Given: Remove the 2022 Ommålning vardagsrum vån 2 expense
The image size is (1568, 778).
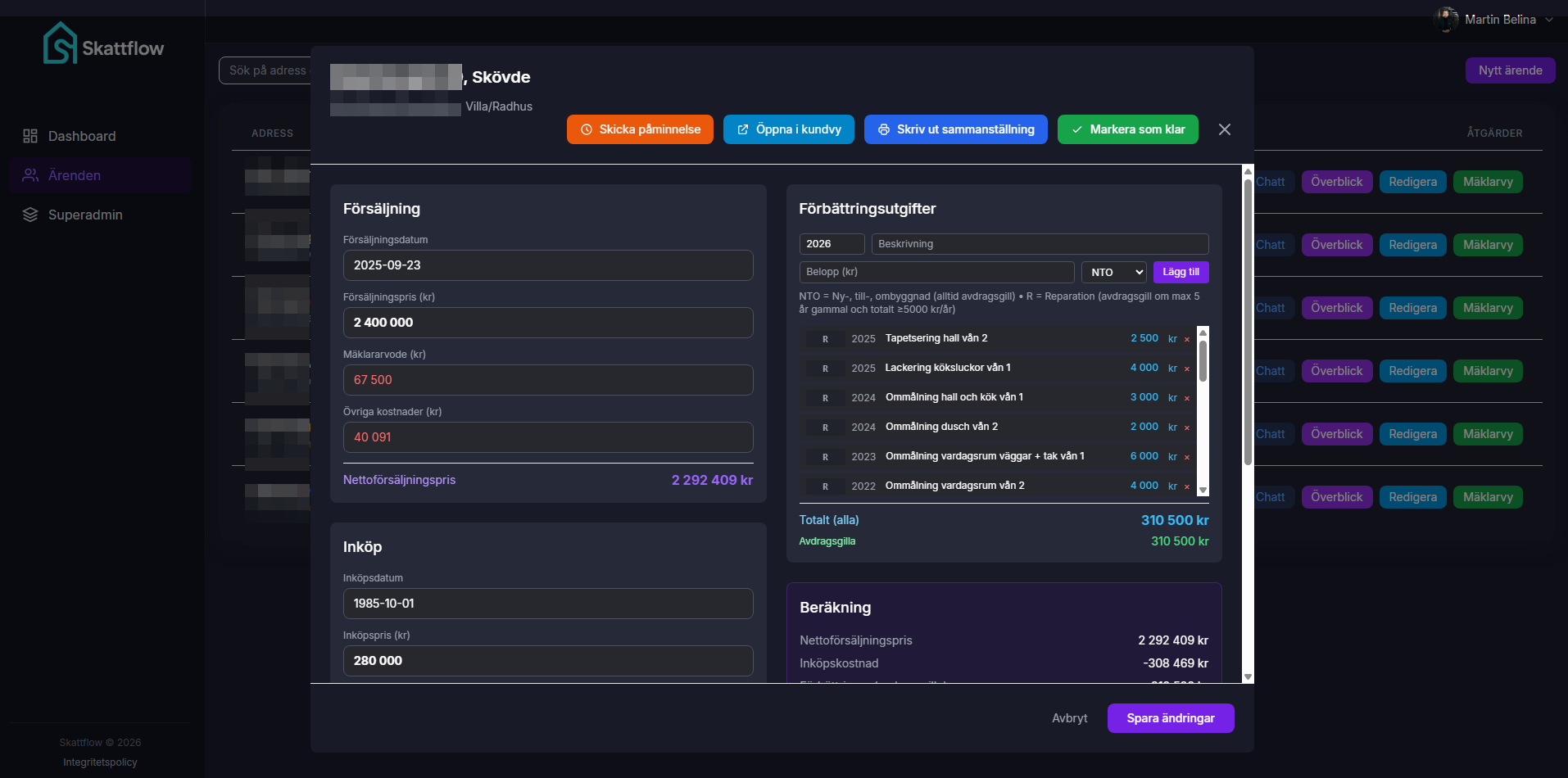Looking at the screenshot, I should (x=1187, y=486).
